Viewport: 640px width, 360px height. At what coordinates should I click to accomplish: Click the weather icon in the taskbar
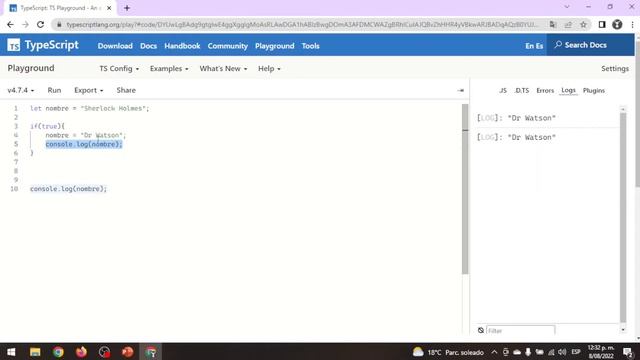pyautogui.click(x=418, y=352)
